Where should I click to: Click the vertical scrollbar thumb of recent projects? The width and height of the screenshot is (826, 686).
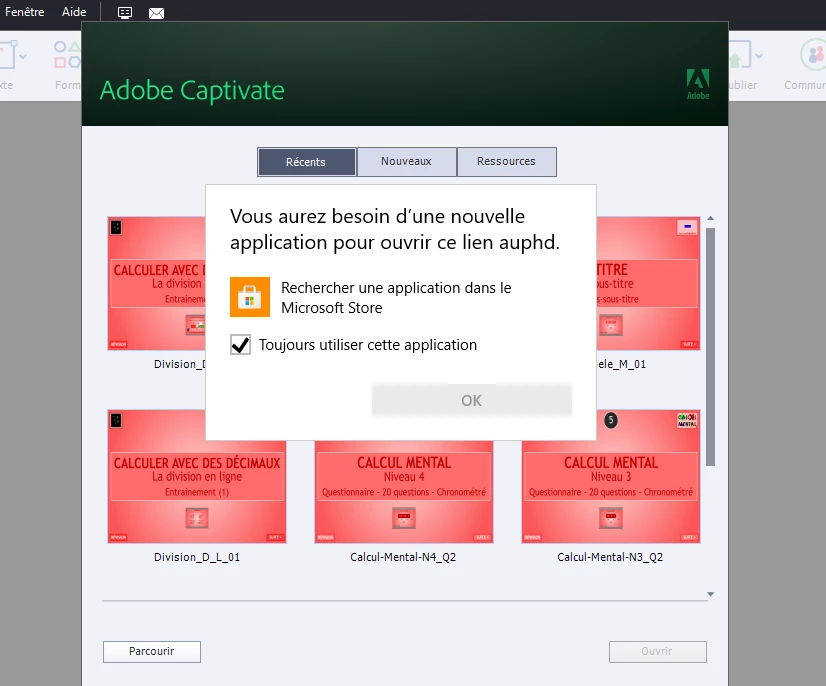point(711,347)
